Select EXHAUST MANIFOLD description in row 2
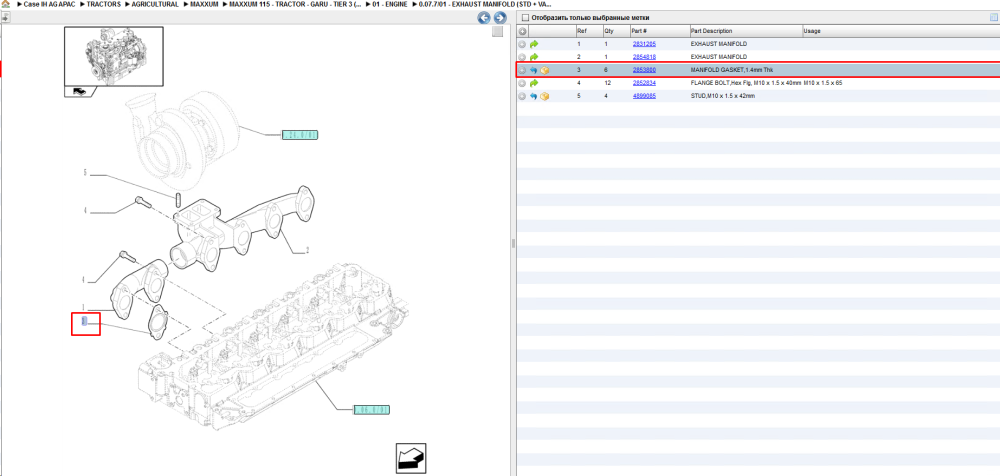The image size is (1000, 476). click(719, 57)
